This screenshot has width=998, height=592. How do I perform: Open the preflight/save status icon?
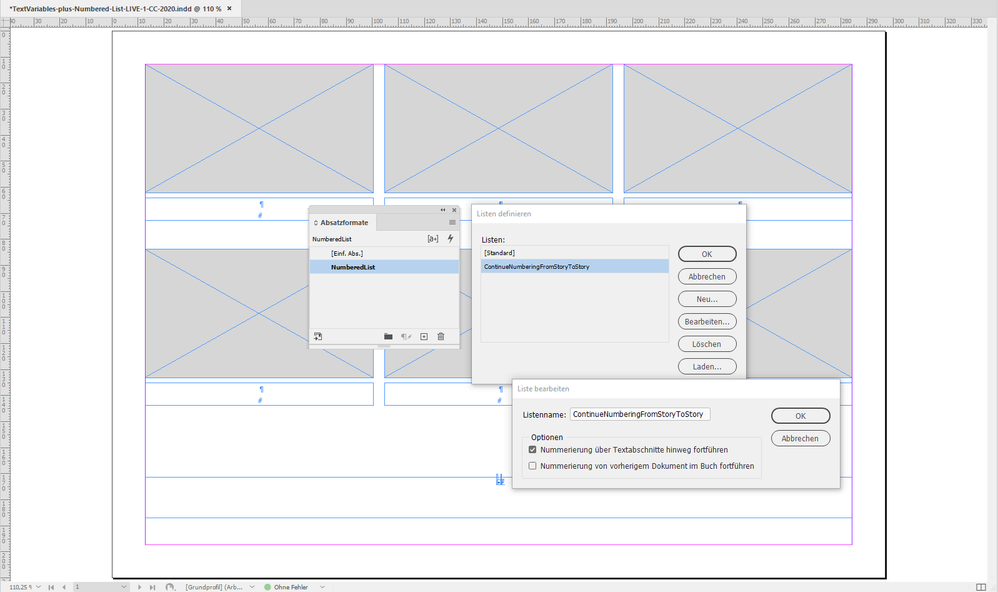pyautogui.click(x=170, y=587)
